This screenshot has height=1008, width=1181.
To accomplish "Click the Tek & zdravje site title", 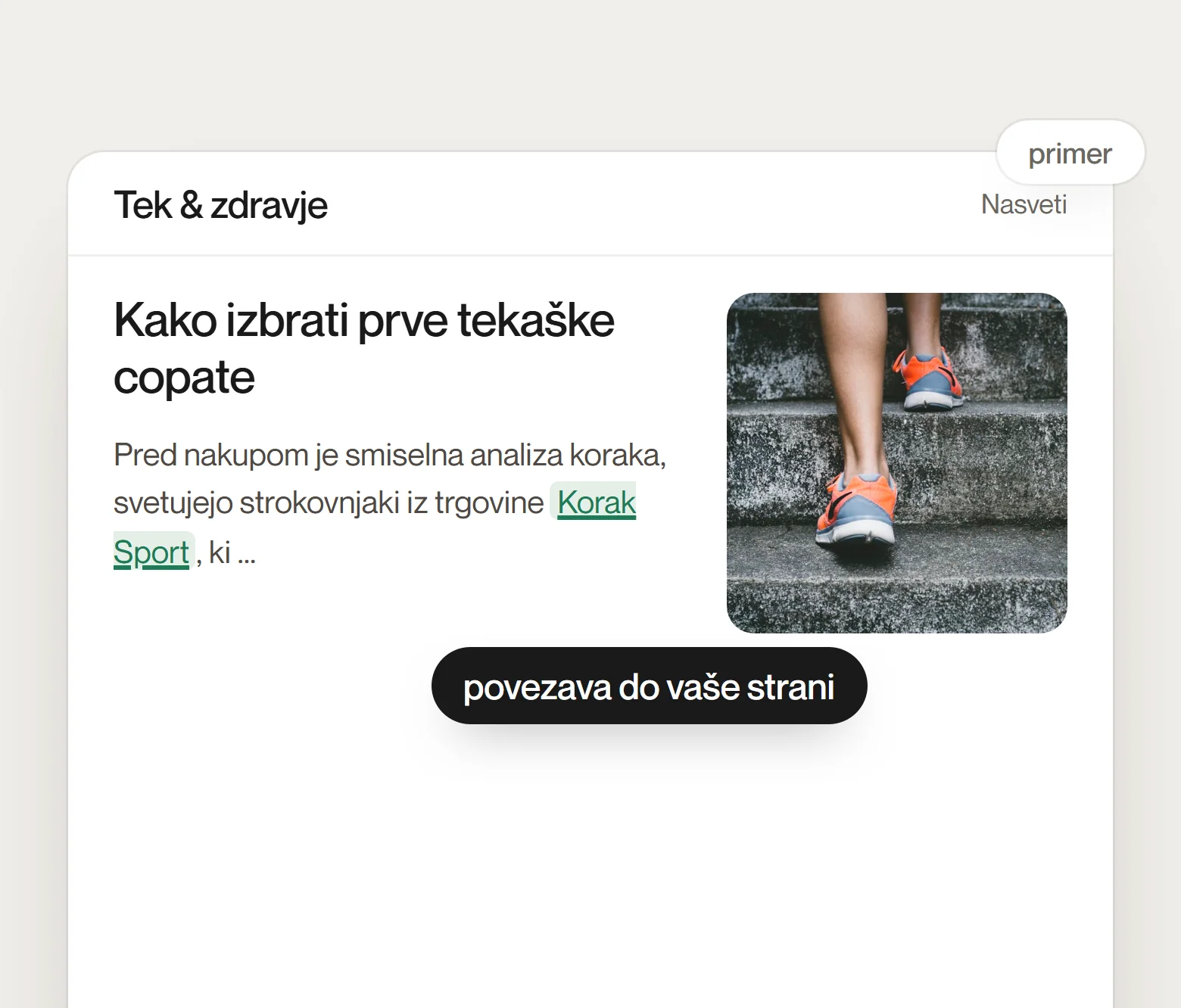I will coord(220,205).
